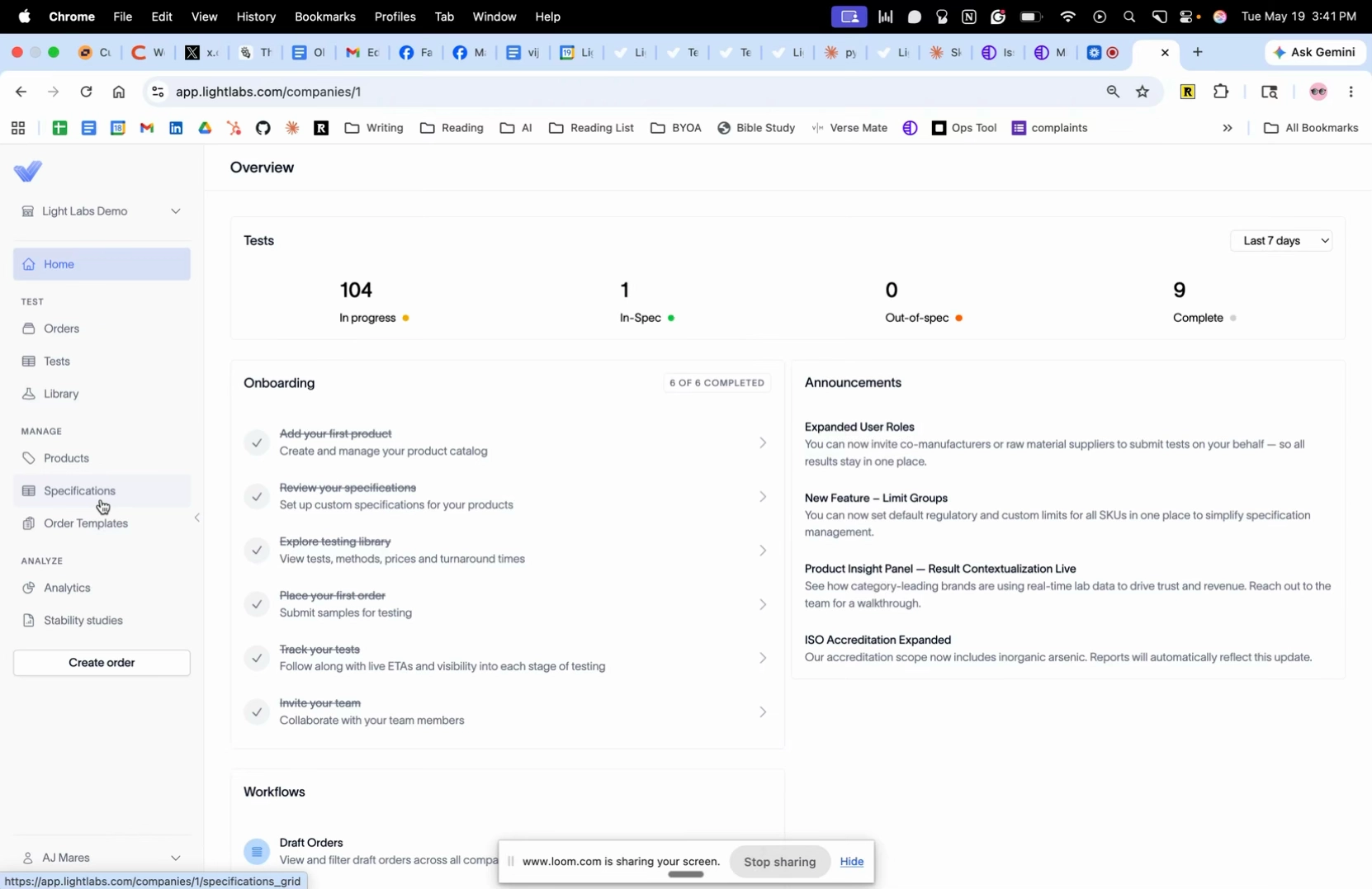Open the Library sidebar item
The width and height of the screenshot is (1372, 889).
click(x=102, y=394)
